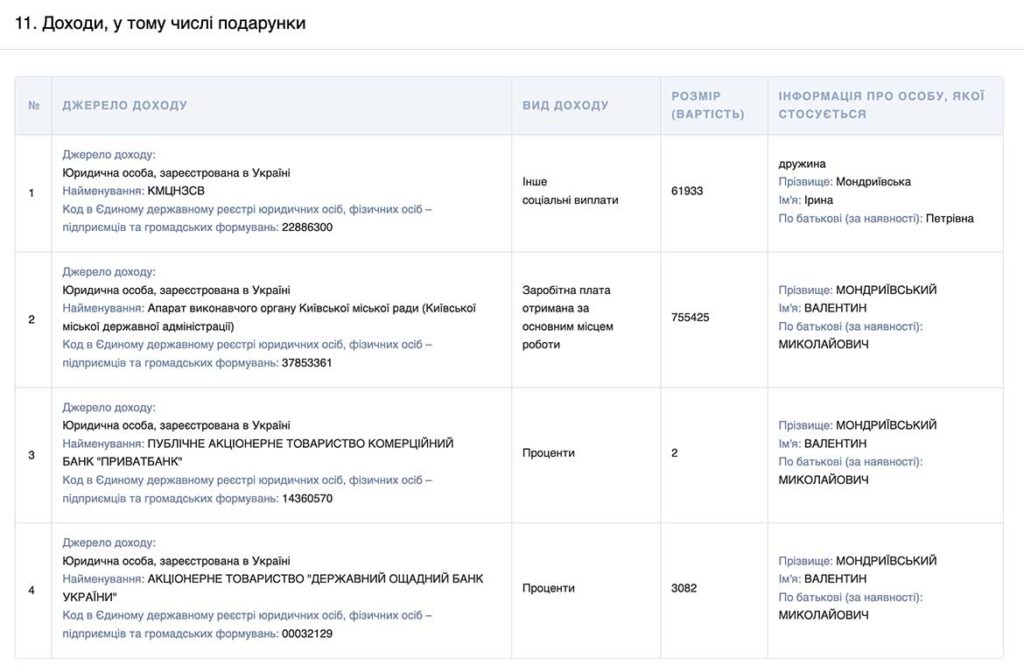Select registry code 00032129
This screenshot has height=672, width=1024.
click(x=307, y=633)
